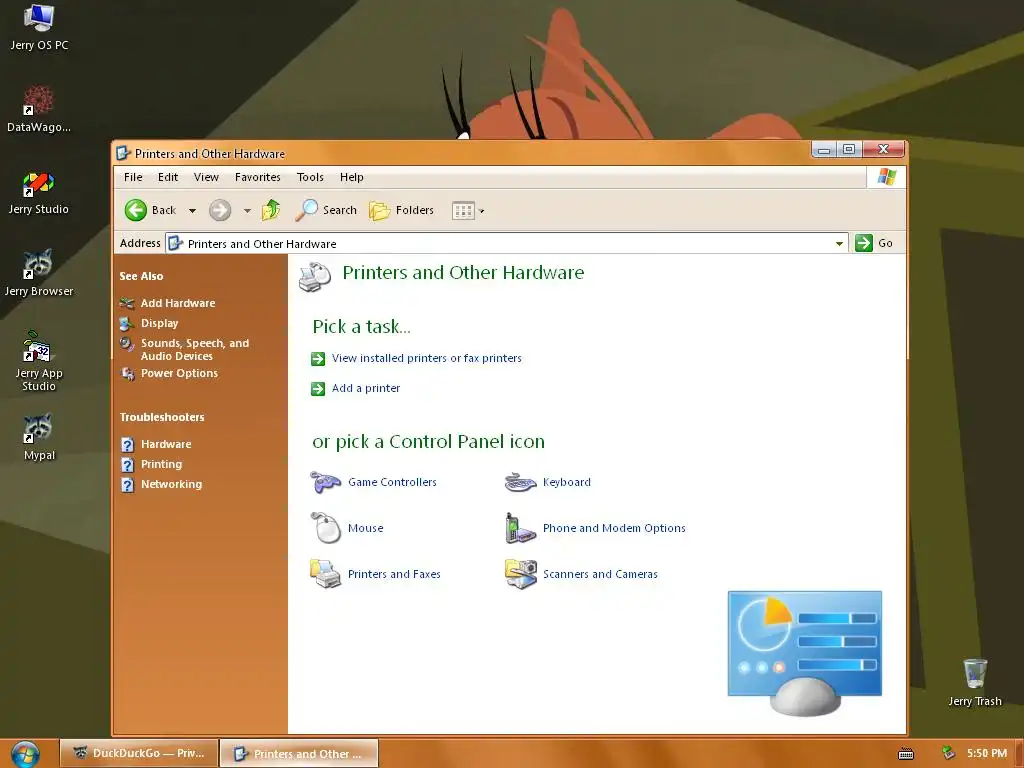Click the Windows flag logo in menu bar

tap(886, 177)
